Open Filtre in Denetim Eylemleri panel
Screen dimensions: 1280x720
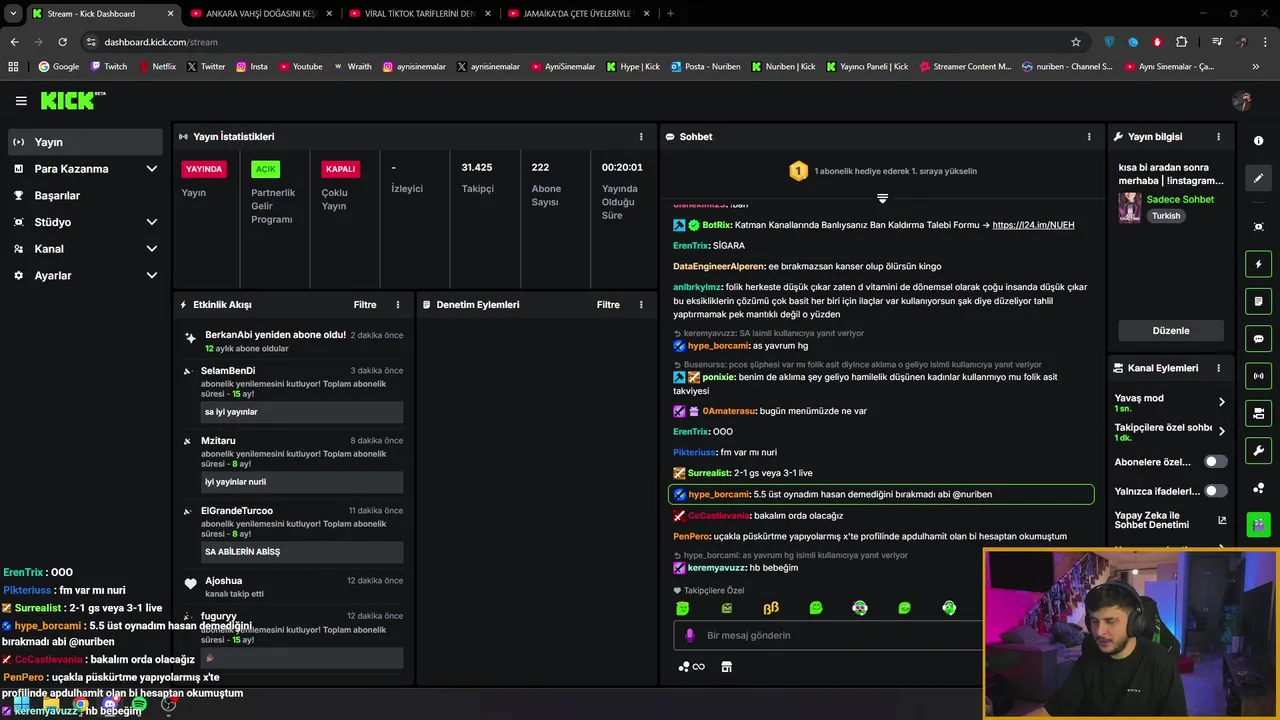(608, 304)
